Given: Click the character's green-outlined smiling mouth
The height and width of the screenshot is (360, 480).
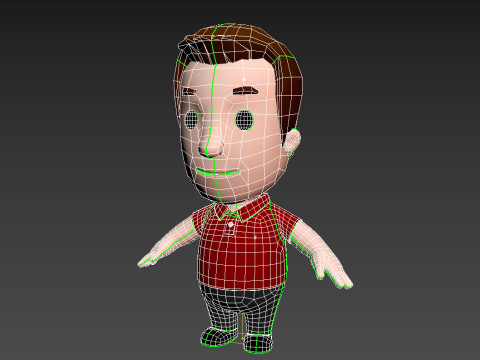Looking at the screenshot, I should pyautogui.click(x=217, y=172).
